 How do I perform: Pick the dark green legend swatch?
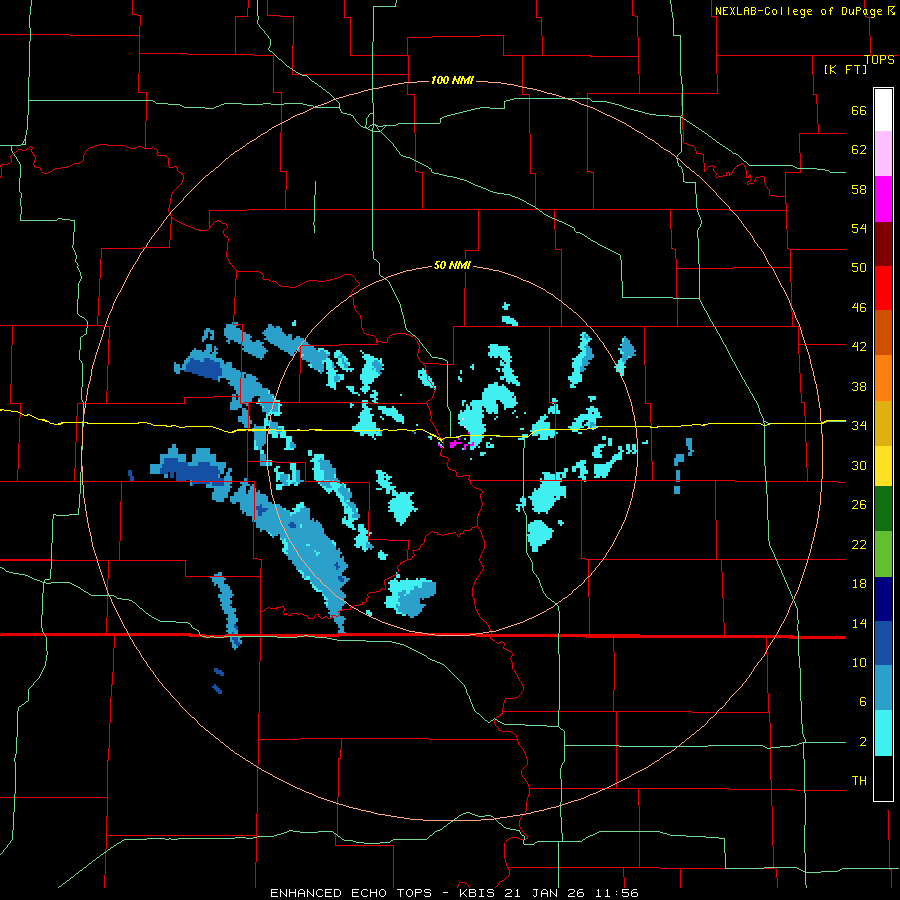(x=883, y=509)
